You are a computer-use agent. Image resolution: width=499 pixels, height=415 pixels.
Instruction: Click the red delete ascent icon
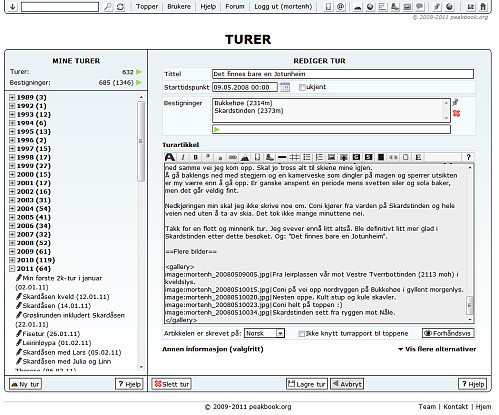pyautogui.click(x=456, y=113)
